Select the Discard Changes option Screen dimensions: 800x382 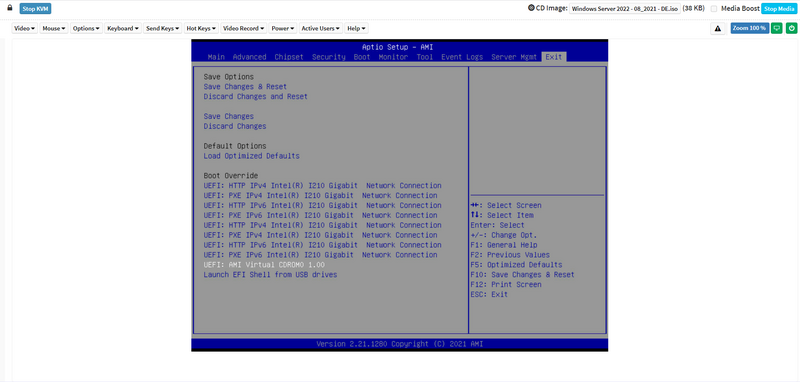pos(235,126)
